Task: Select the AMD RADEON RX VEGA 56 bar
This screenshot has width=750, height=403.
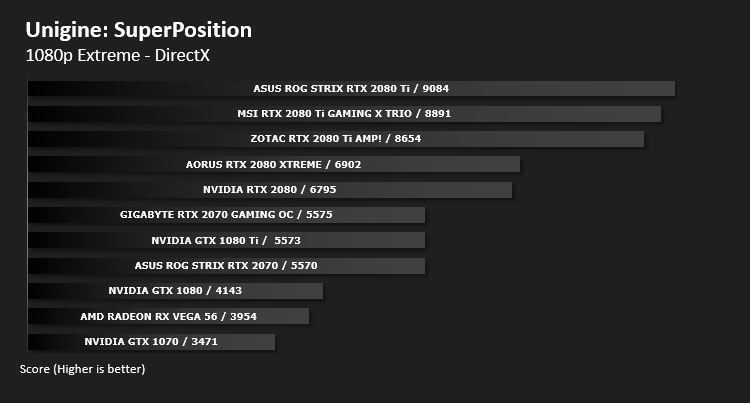Action: tap(168, 316)
